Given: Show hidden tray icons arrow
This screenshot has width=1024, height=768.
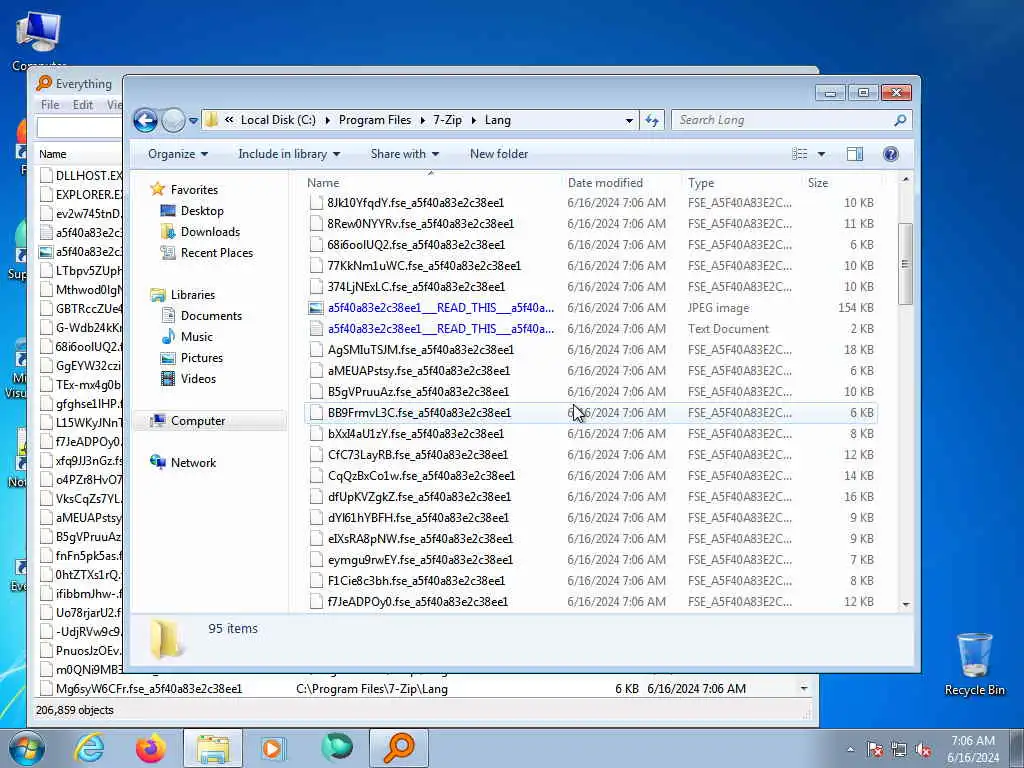Looking at the screenshot, I should coord(850,750).
